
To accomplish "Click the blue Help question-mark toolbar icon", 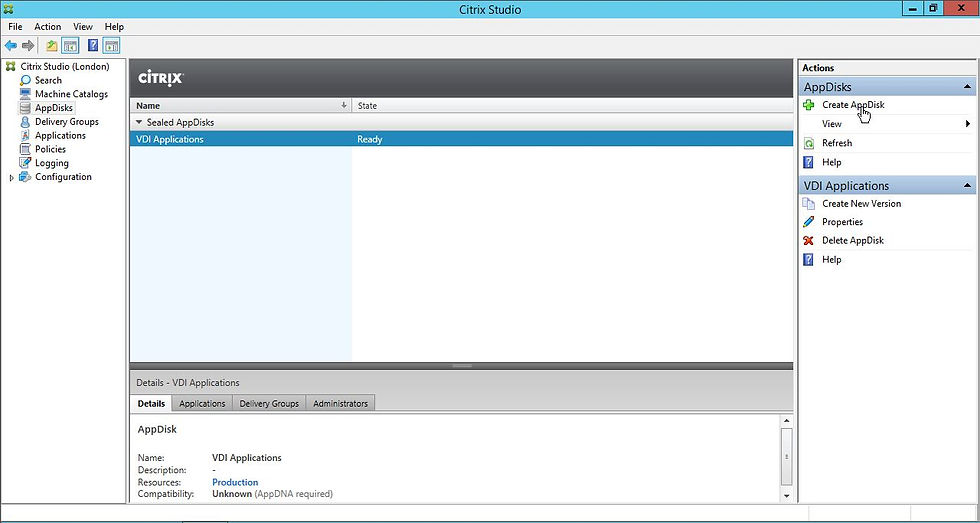I will click(93, 46).
